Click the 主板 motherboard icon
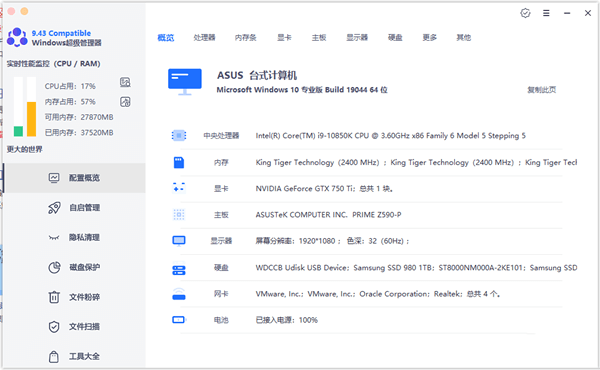Viewport: 600px width, 370px height. [x=179, y=215]
